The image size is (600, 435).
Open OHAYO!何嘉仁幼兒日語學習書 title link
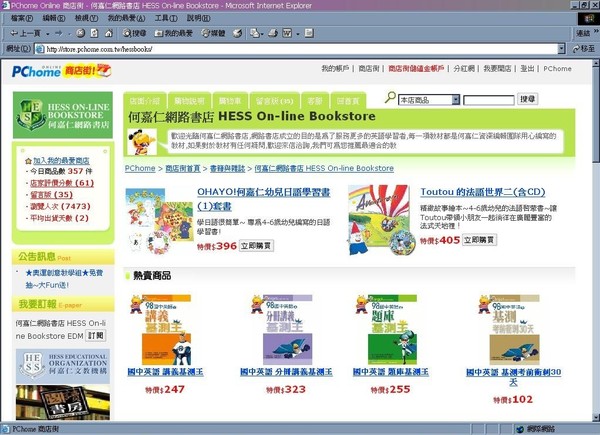263,199
